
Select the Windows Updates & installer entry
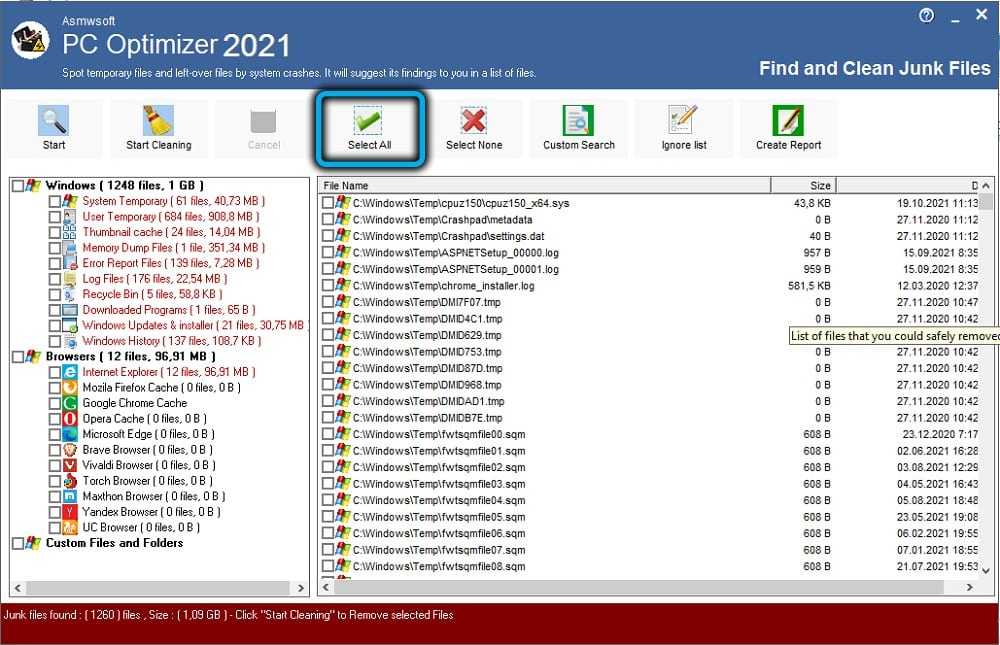point(192,325)
